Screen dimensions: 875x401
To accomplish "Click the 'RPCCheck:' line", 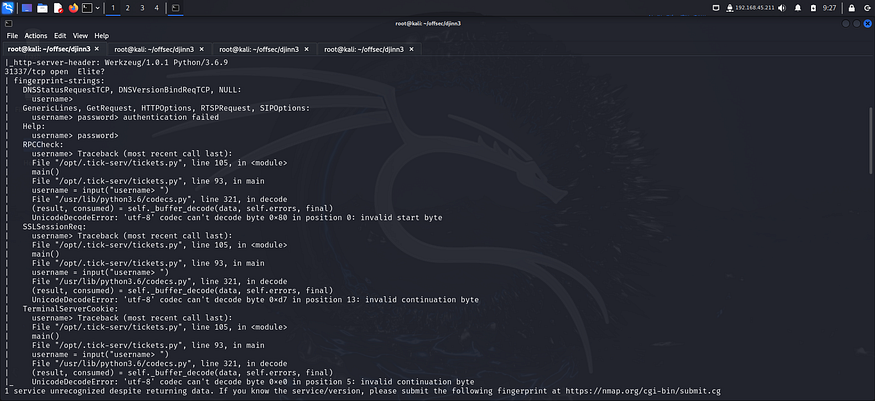I will click(43, 144).
